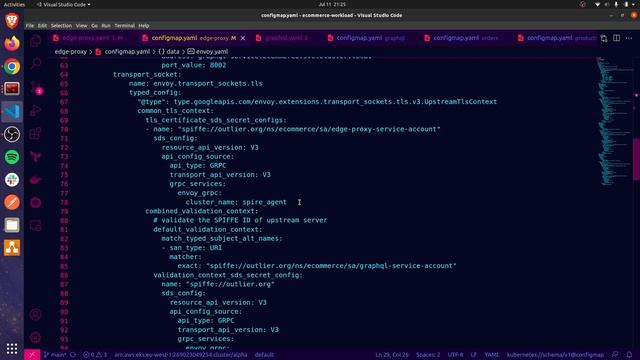Open Spotify from dock
This screenshot has height=360, width=640.
coord(12,157)
